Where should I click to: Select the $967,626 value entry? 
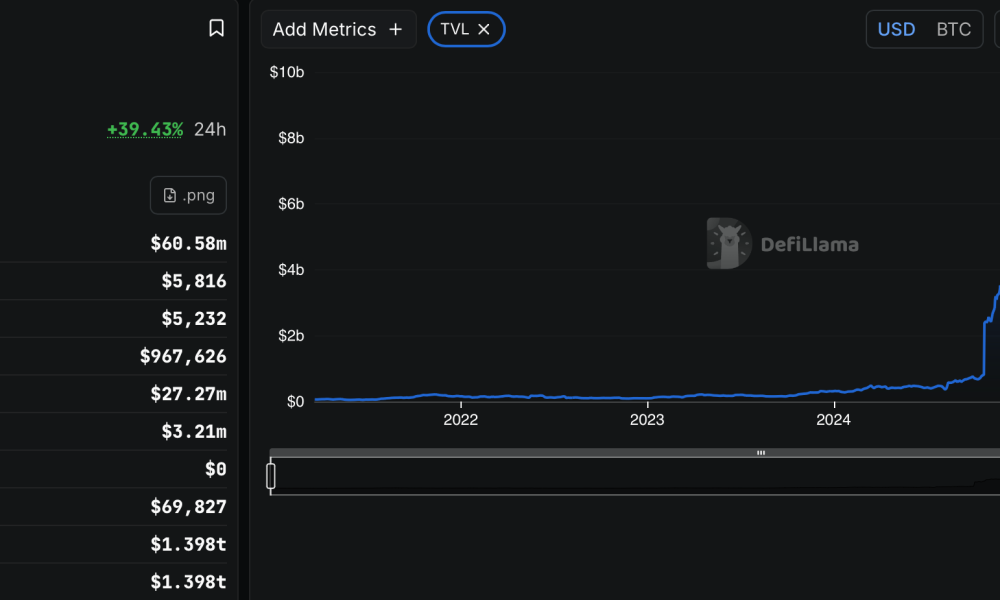click(x=183, y=356)
